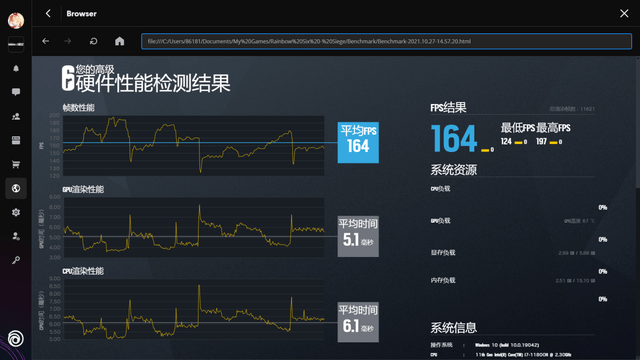Go to the browser home page

120,41
